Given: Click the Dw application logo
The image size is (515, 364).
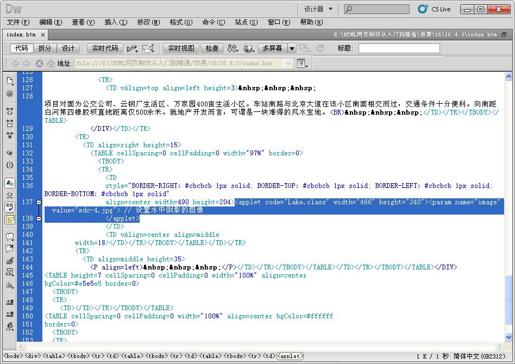Looking at the screenshot, I should [x=13, y=9].
